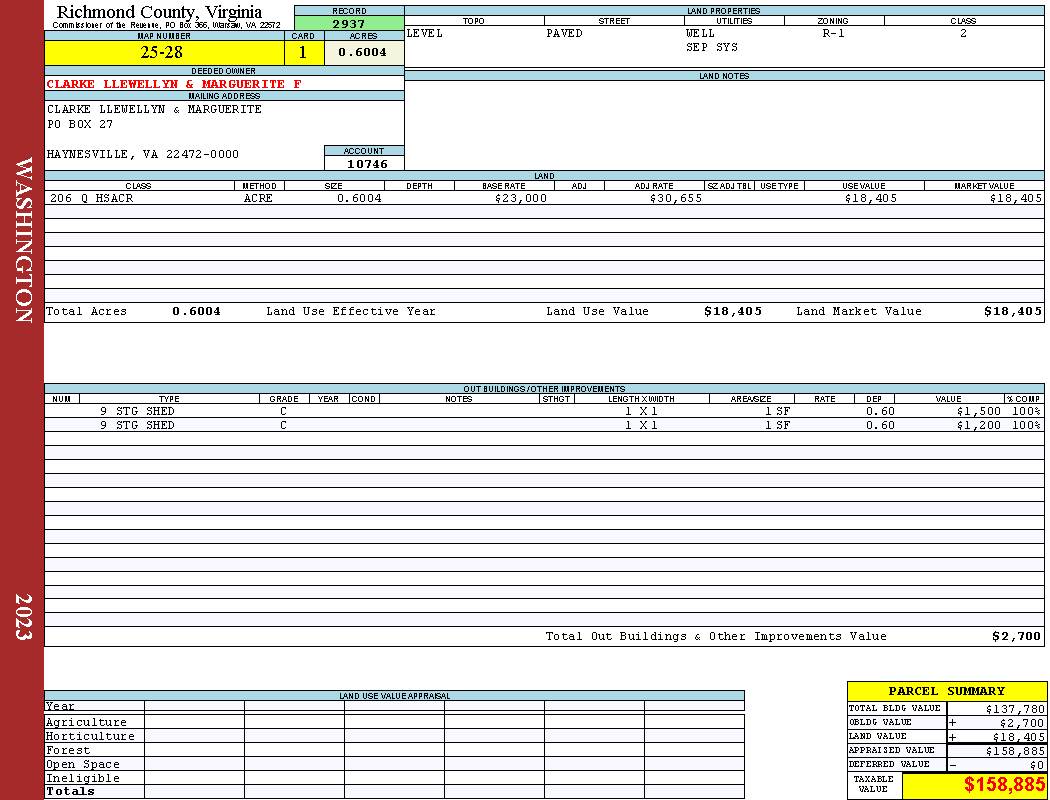Screen dimensions: 1050x800
Task: Select land class 206 Q HSACR
Action: 92,198
